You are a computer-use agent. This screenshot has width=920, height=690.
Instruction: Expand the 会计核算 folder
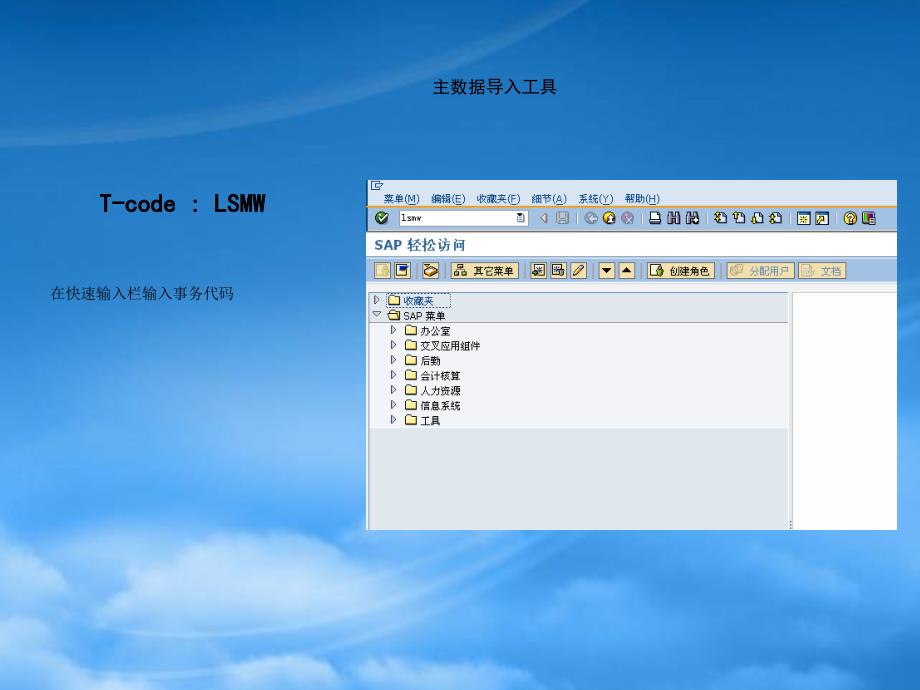393,374
